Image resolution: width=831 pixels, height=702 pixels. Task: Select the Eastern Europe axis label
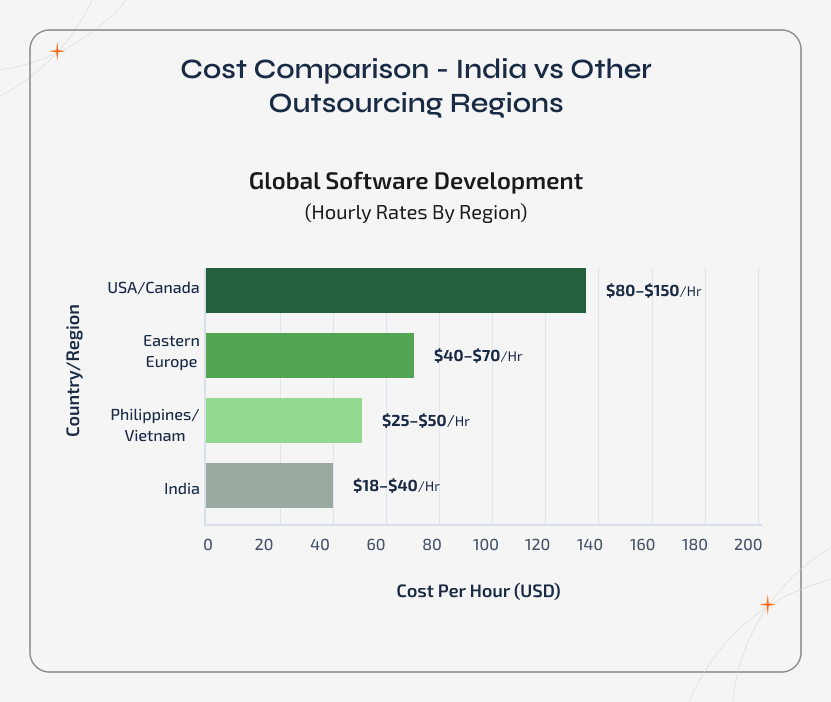pyautogui.click(x=170, y=352)
